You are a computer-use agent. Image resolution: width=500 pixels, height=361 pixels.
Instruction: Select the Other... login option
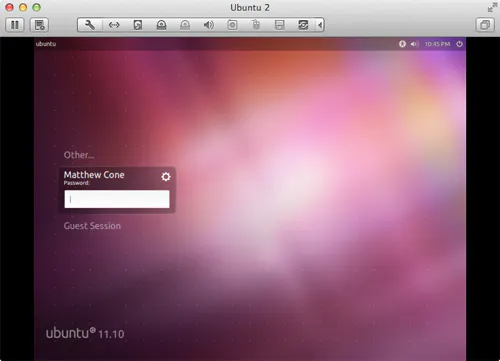pos(79,155)
